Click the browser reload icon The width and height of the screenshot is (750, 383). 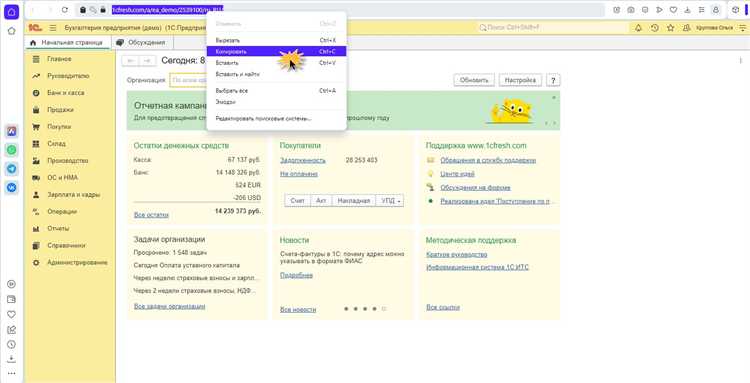click(x=65, y=10)
